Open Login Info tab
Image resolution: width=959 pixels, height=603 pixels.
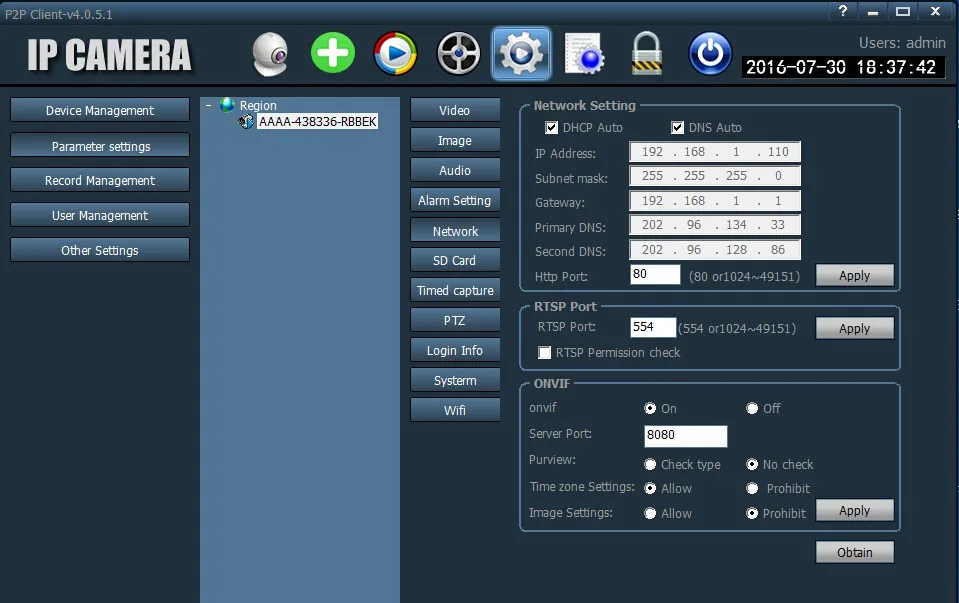454,350
